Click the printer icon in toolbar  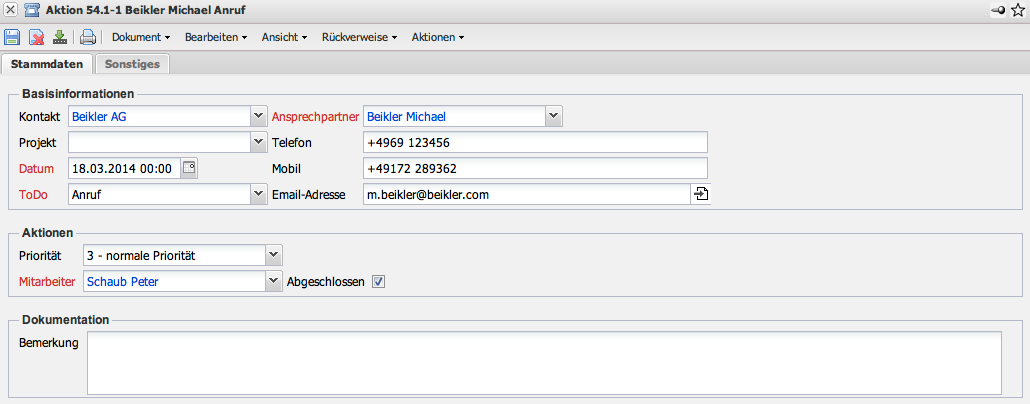tap(88, 38)
